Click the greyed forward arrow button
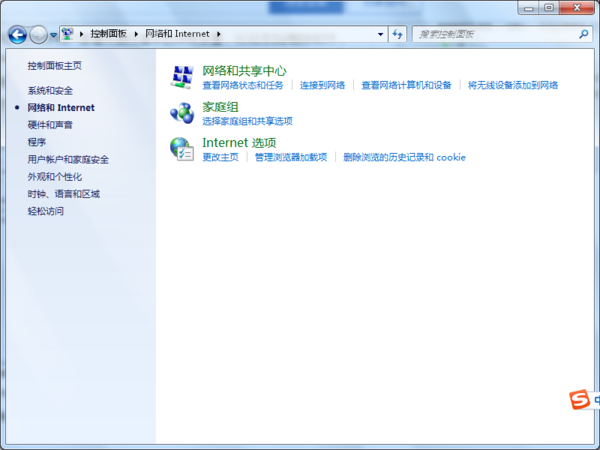The image size is (600, 450). tap(38, 35)
